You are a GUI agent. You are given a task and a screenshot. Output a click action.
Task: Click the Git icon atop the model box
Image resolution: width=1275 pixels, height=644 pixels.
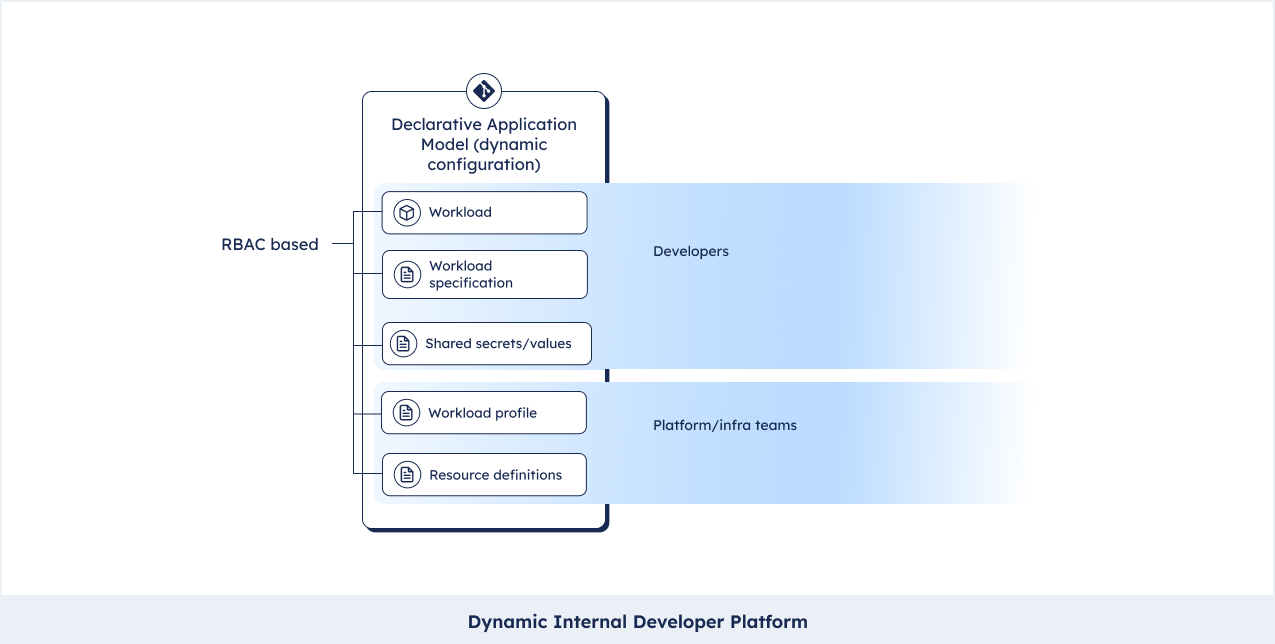(x=484, y=91)
